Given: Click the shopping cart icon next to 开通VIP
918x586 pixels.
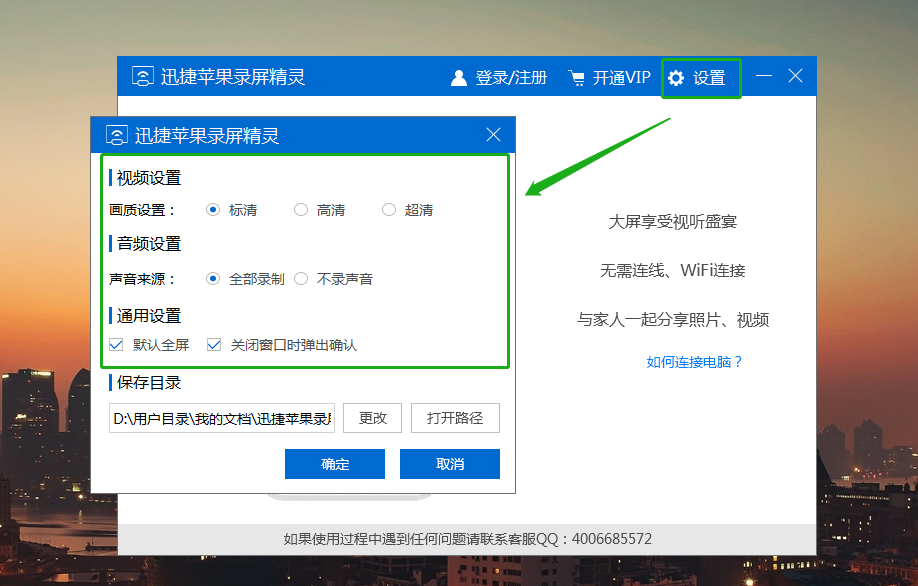Looking at the screenshot, I should [x=575, y=76].
